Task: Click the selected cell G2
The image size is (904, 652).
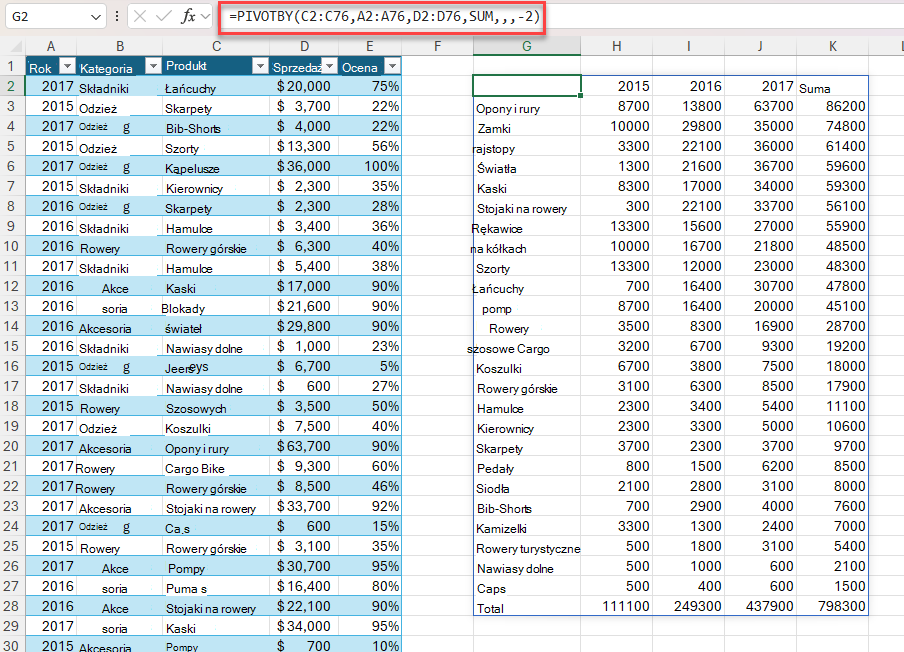Action: 527,86
